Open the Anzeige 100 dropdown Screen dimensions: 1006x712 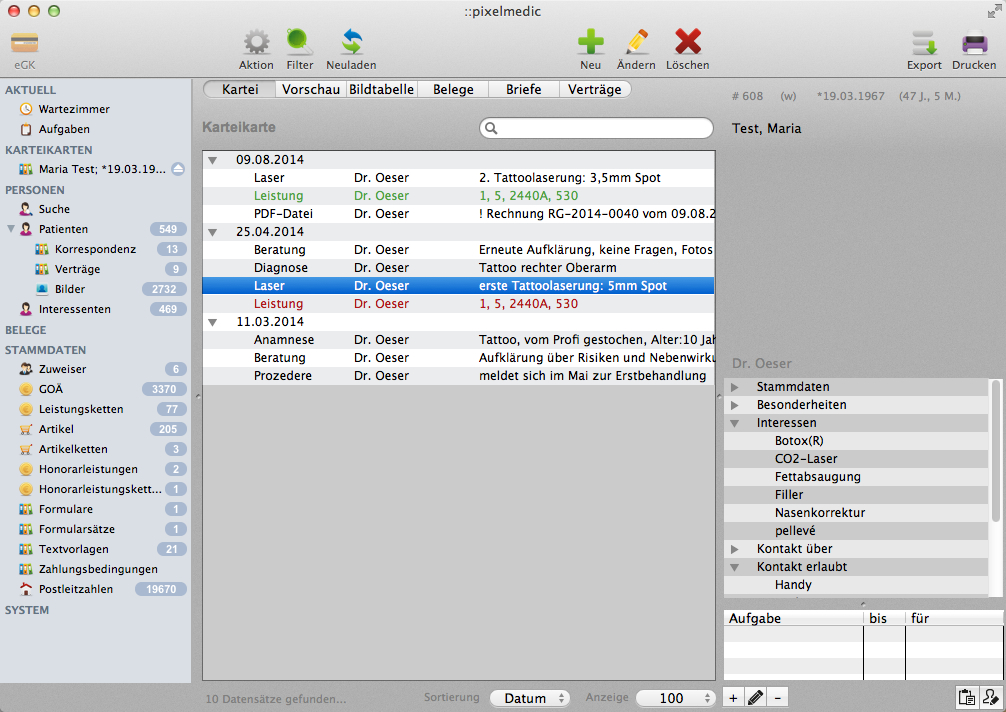point(676,698)
